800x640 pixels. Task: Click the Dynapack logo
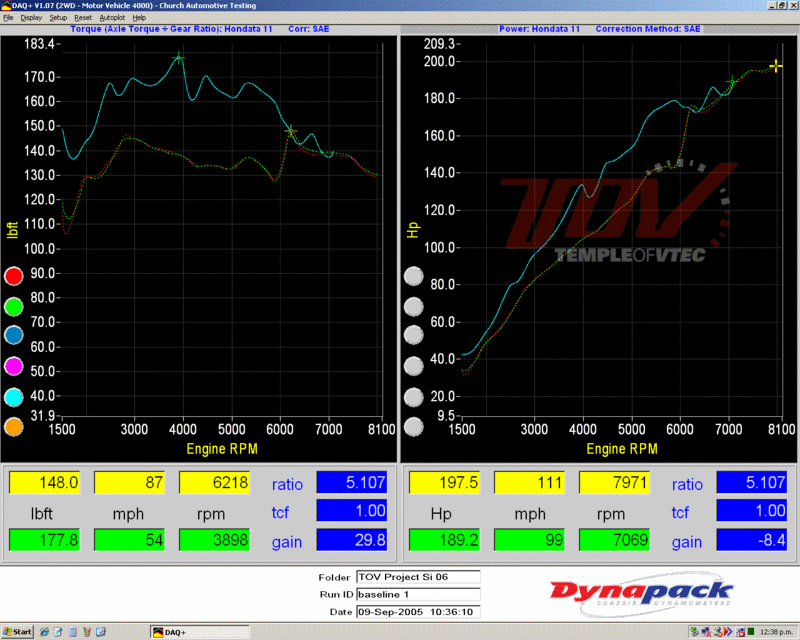[x=642, y=593]
